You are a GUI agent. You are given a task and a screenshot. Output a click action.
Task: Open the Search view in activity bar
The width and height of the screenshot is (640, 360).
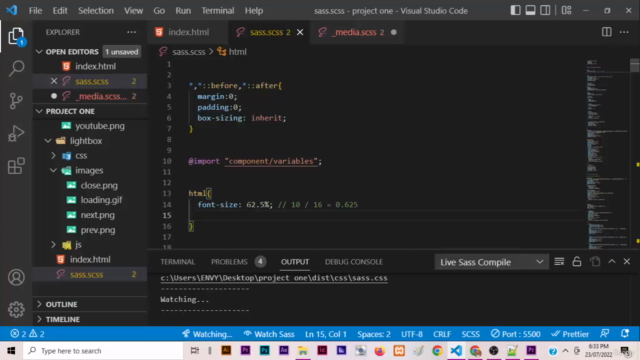tap(16, 68)
